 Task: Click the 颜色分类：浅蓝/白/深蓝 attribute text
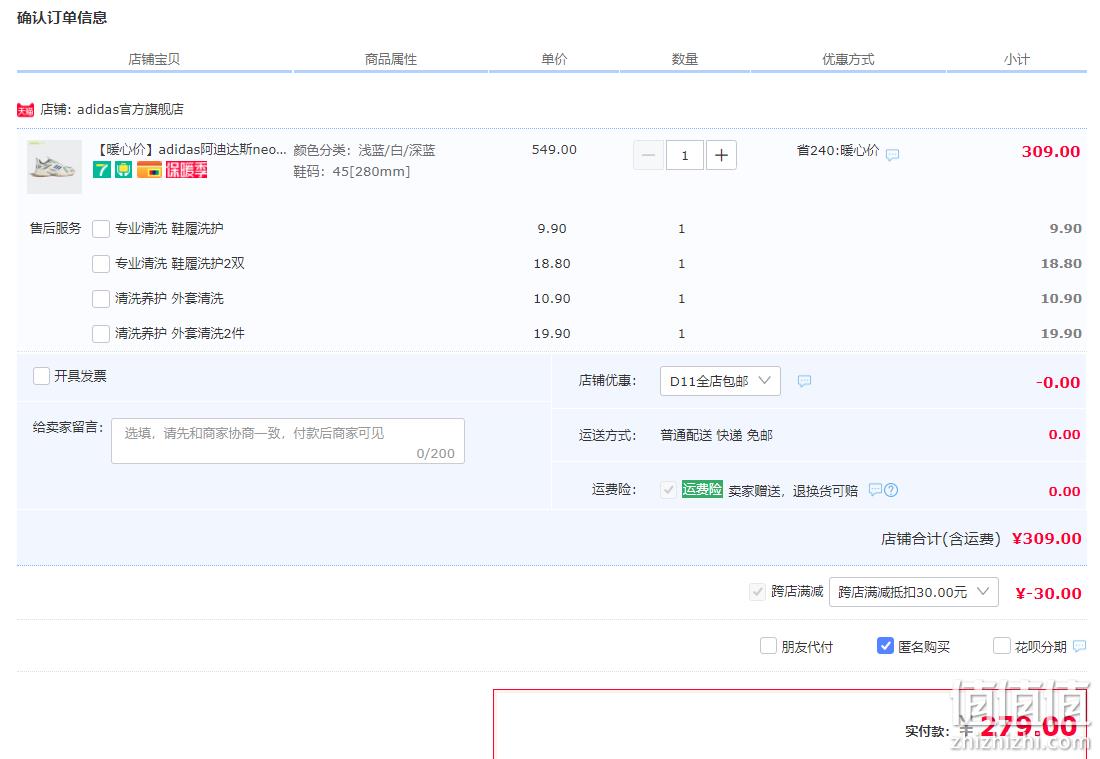(364, 150)
